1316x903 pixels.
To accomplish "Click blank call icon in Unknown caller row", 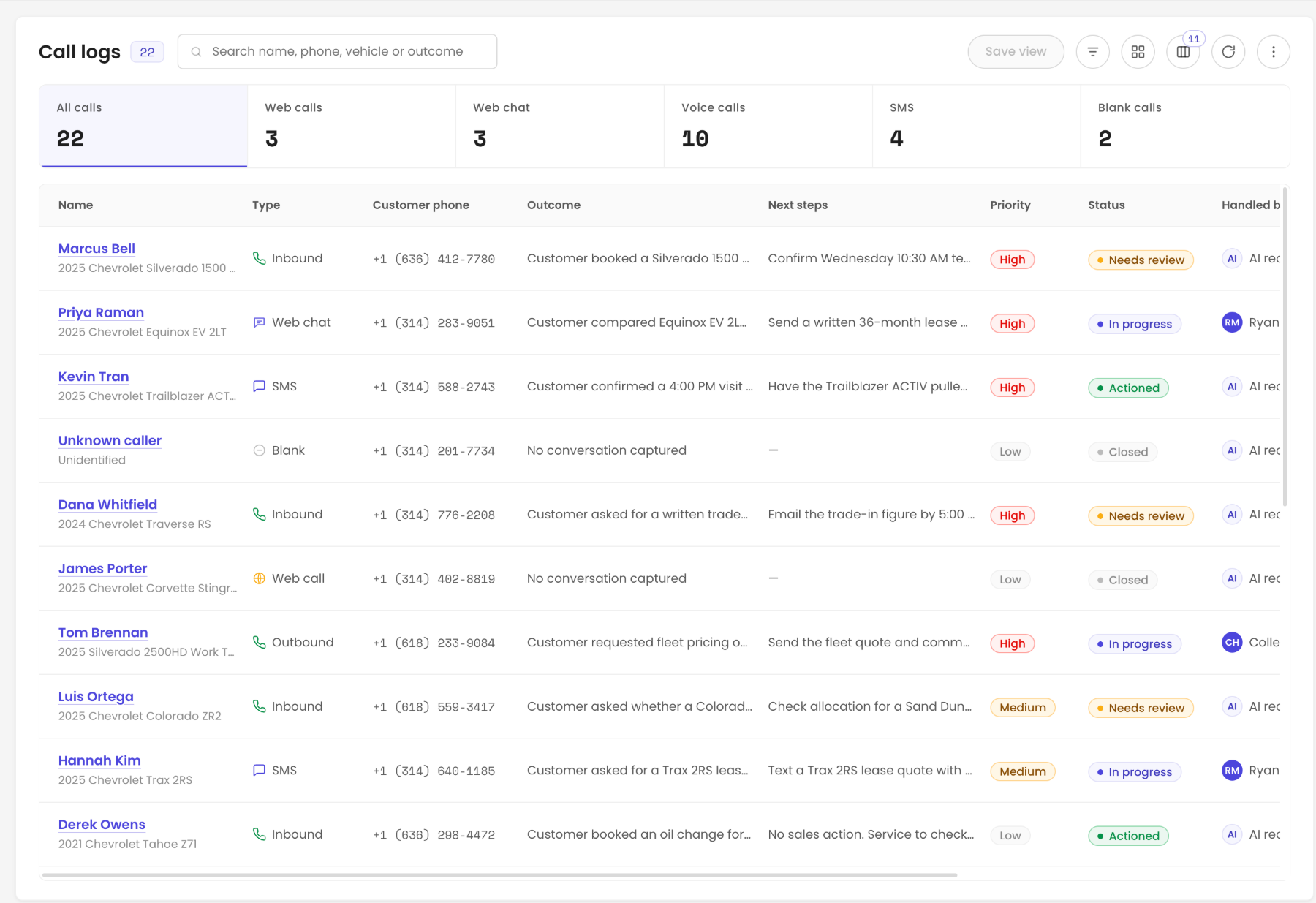I will (259, 450).
